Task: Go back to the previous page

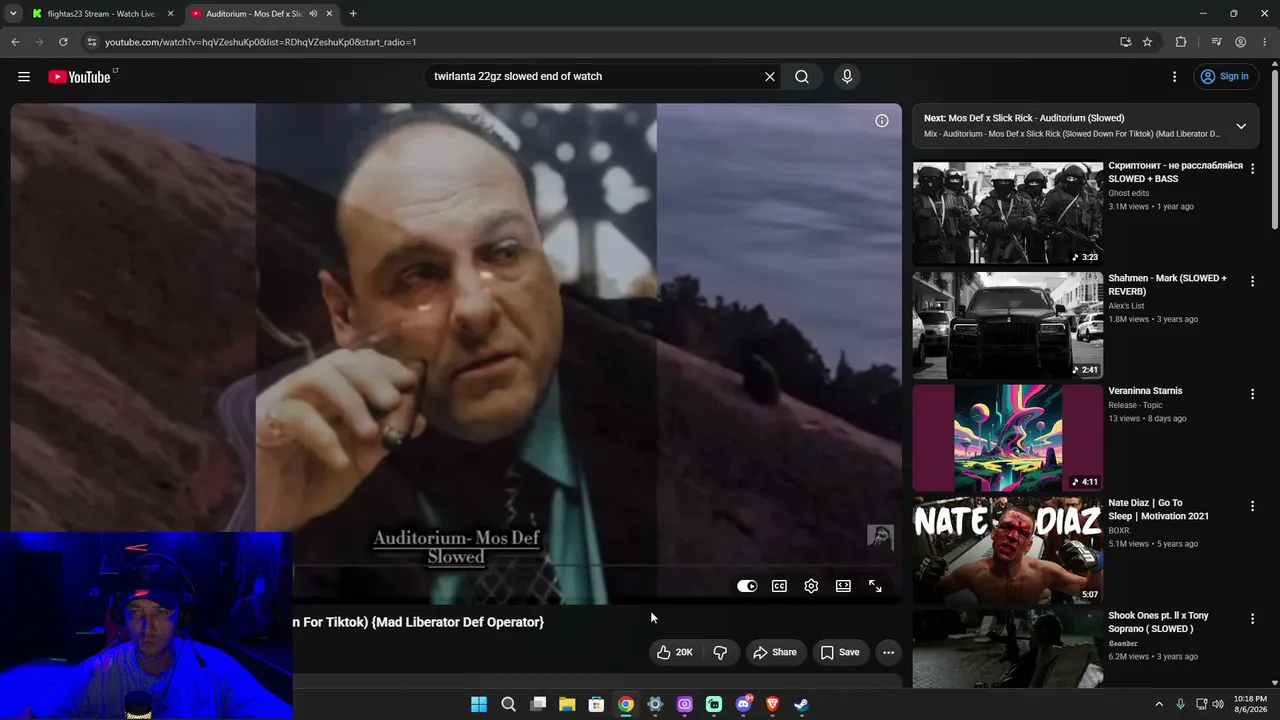Action: coord(15,42)
